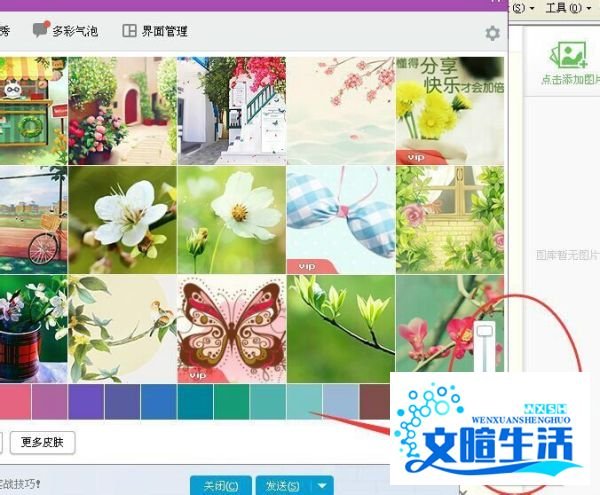Expand the send options dropdown arrow
The image size is (600, 495).
tap(322, 485)
